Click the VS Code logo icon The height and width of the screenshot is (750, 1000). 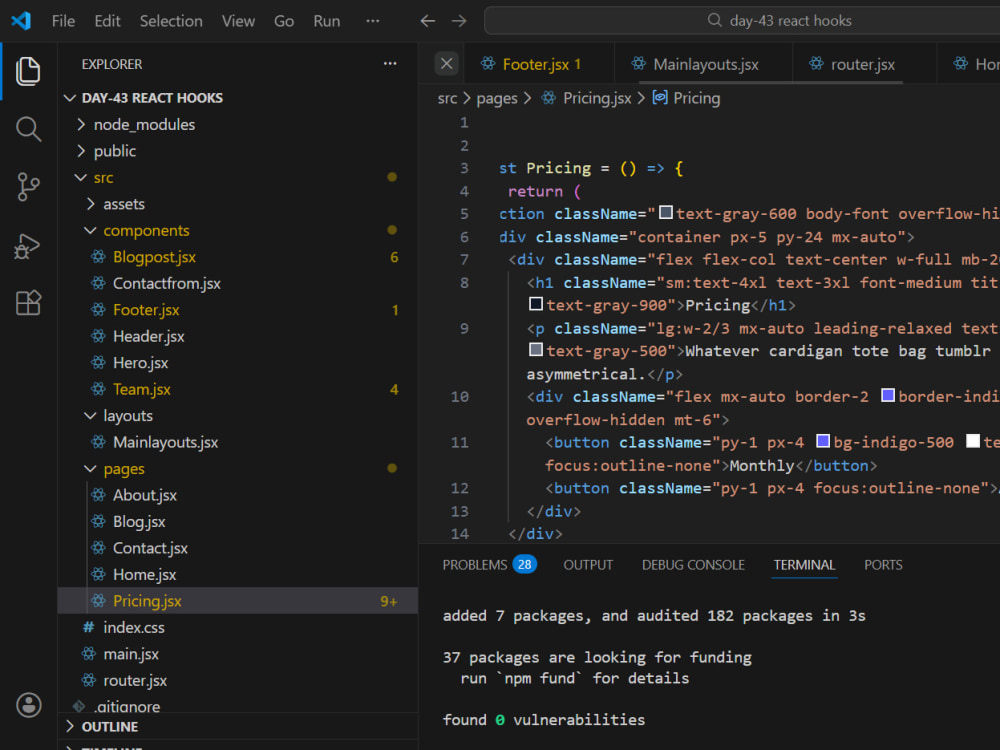coord(21,21)
